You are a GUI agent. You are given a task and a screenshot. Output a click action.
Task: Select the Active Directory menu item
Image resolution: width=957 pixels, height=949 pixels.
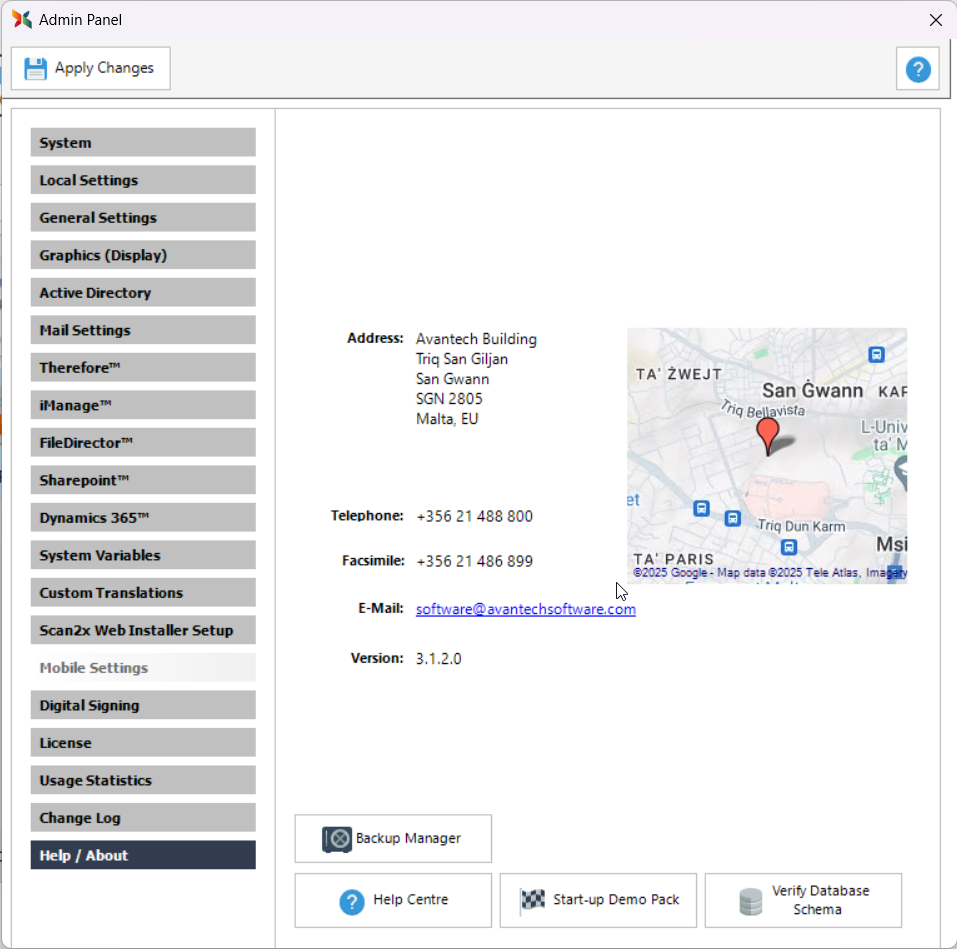143,293
